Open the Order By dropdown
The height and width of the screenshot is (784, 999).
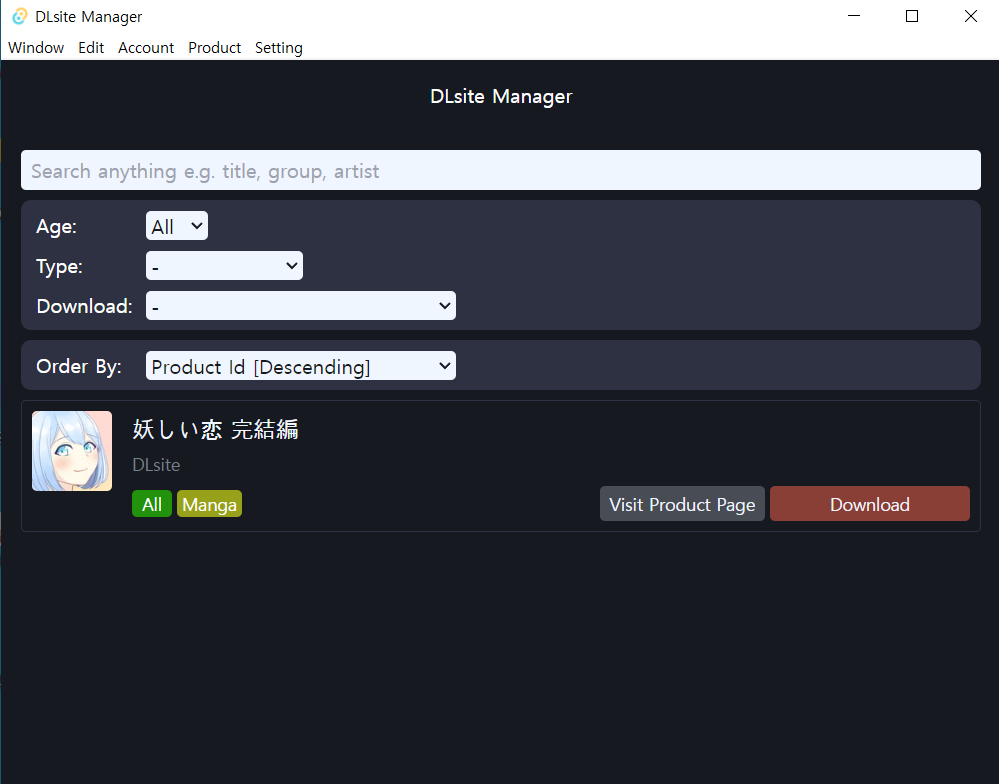pyautogui.click(x=300, y=365)
